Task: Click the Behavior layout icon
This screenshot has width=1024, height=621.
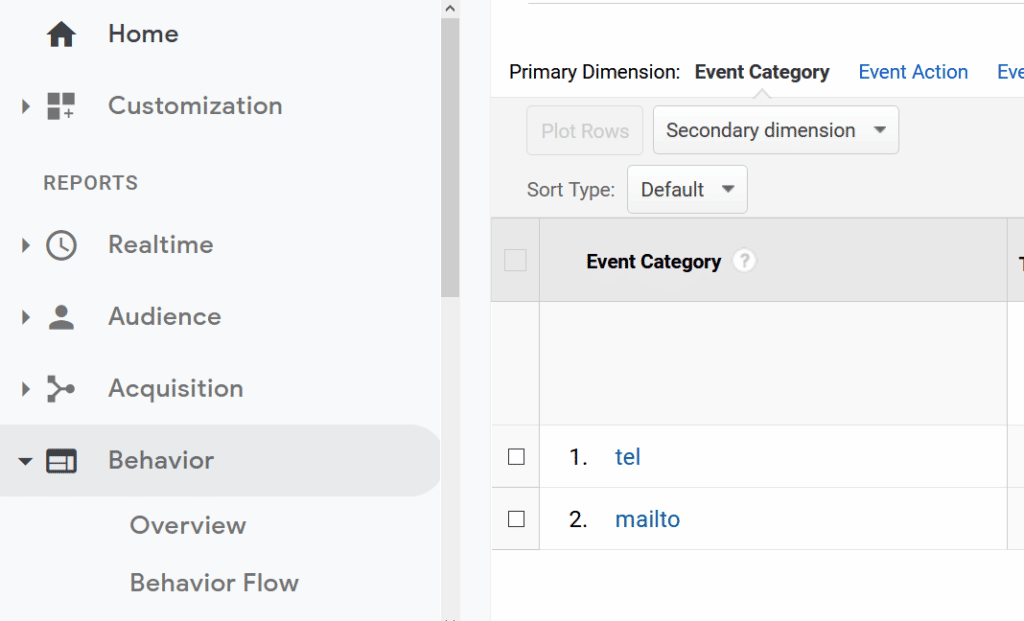Action: (x=61, y=461)
